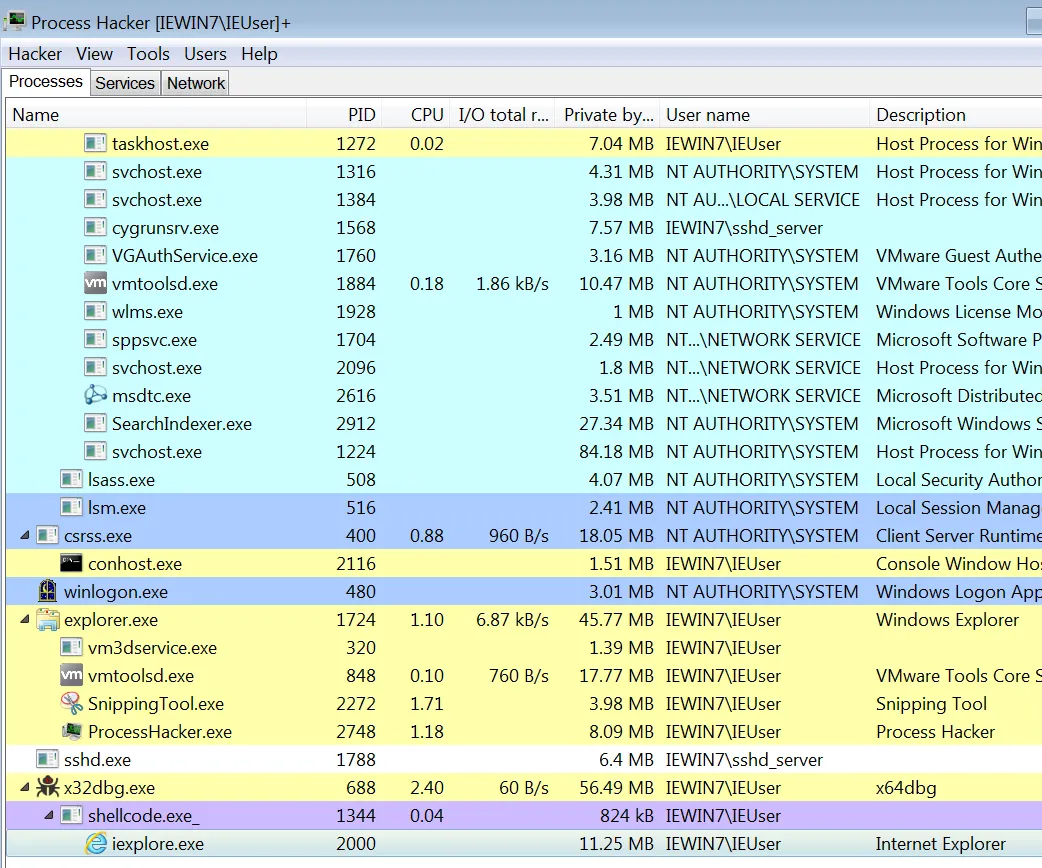1042x868 pixels.
Task: Click the iexplore.exe Internet Explorer icon
Action: [x=96, y=844]
